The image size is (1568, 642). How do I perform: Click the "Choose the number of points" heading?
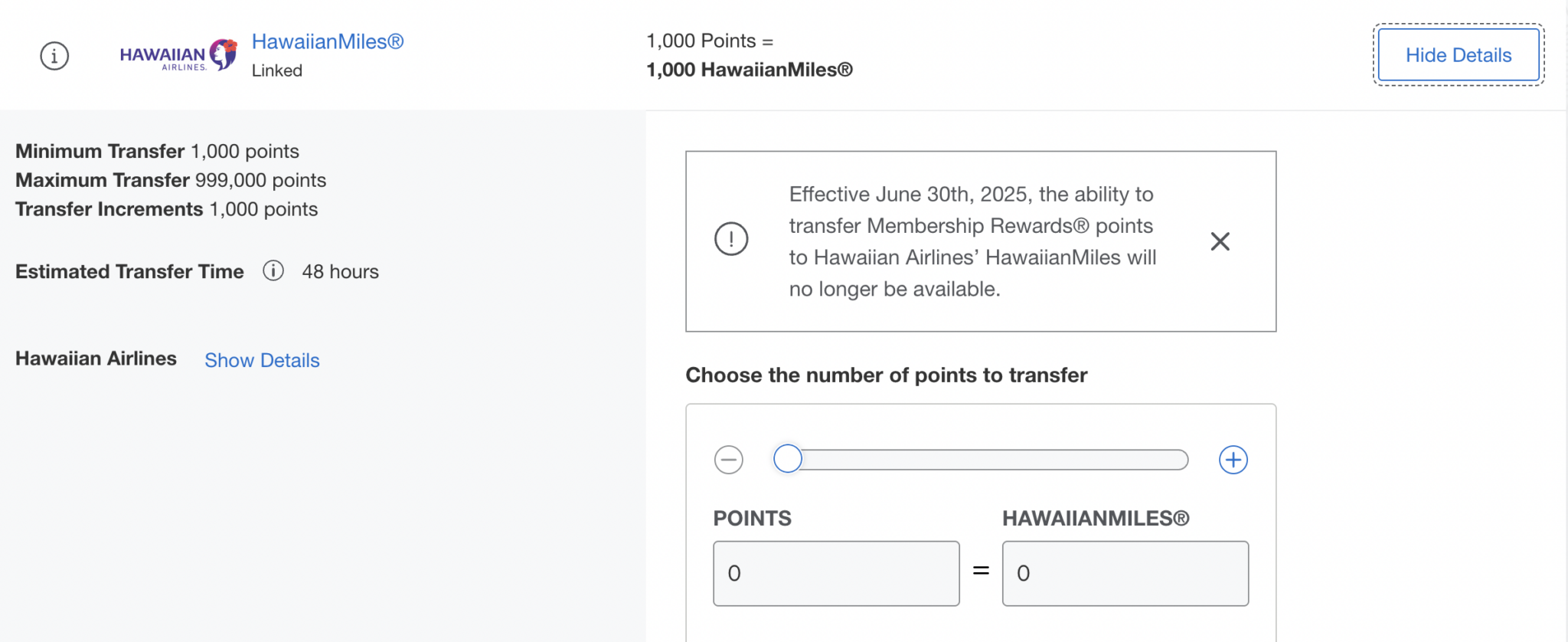886,375
